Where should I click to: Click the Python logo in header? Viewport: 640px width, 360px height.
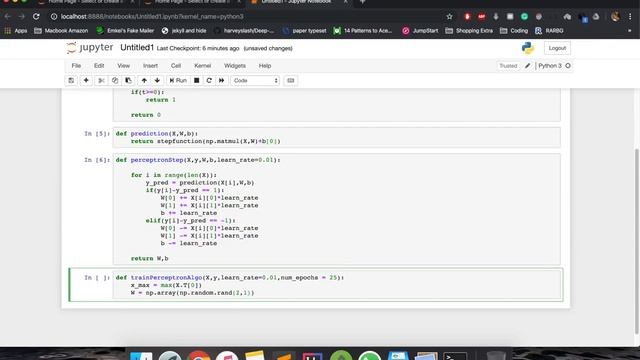click(x=528, y=48)
